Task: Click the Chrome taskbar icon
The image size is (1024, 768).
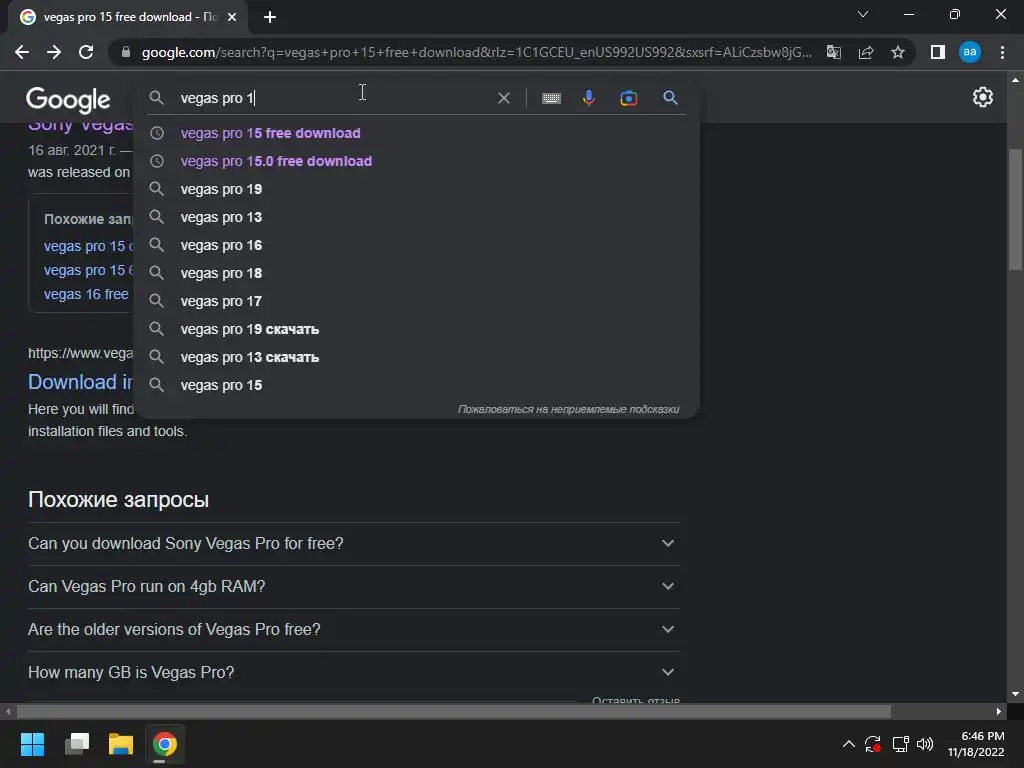Action: click(x=165, y=744)
